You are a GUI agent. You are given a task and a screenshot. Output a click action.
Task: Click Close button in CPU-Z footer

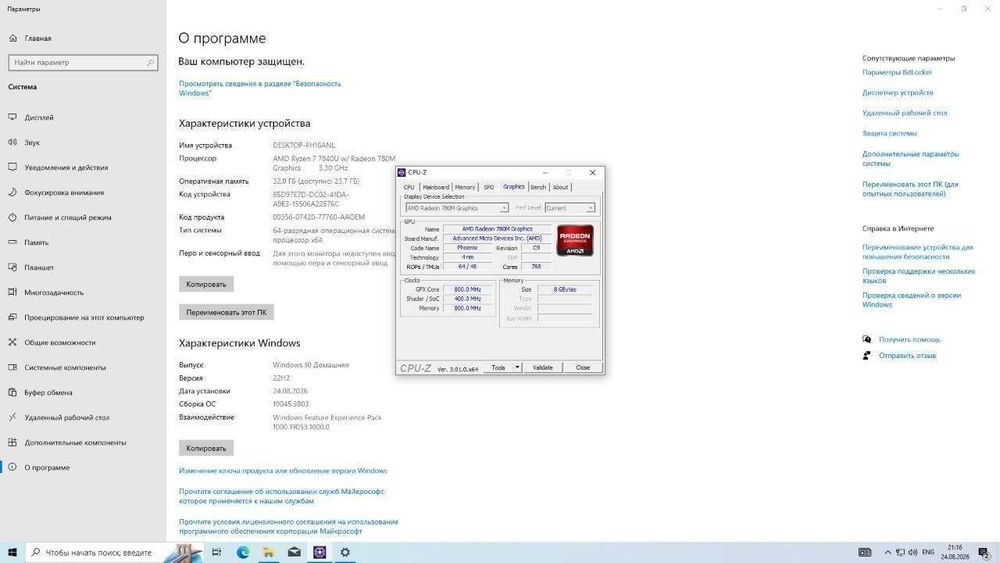tap(583, 367)
